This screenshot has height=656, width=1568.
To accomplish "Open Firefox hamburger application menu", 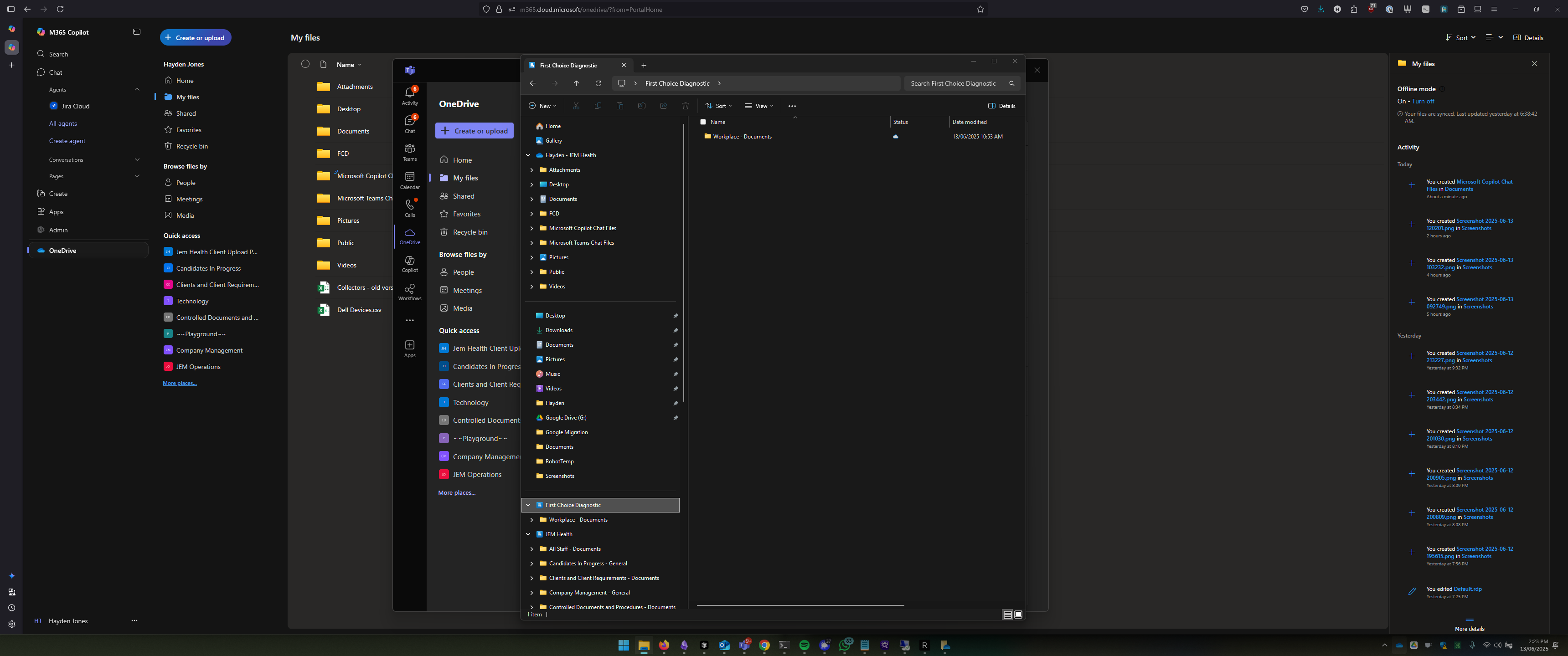I will pyautogui.click(x=1494, y=9).
